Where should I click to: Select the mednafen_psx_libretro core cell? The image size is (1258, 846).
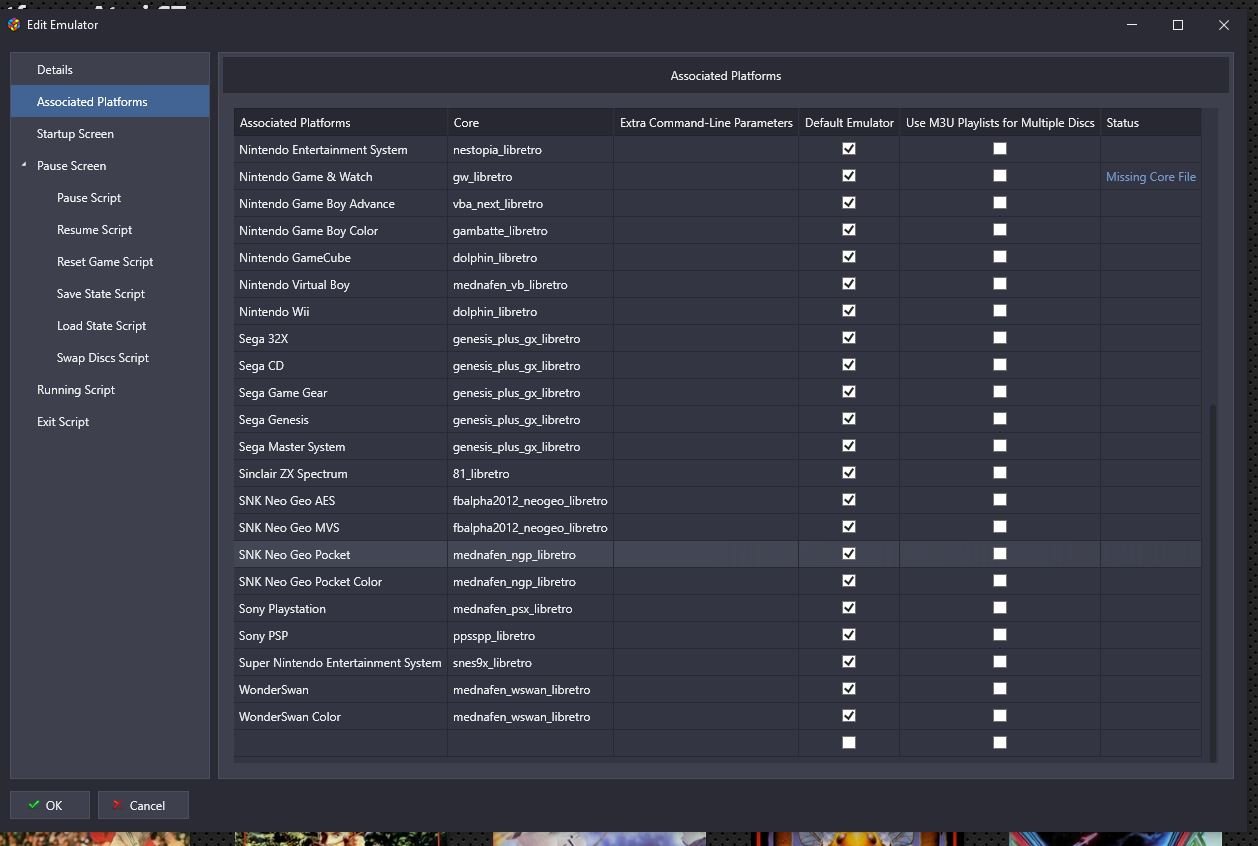[x=530, y=609]
